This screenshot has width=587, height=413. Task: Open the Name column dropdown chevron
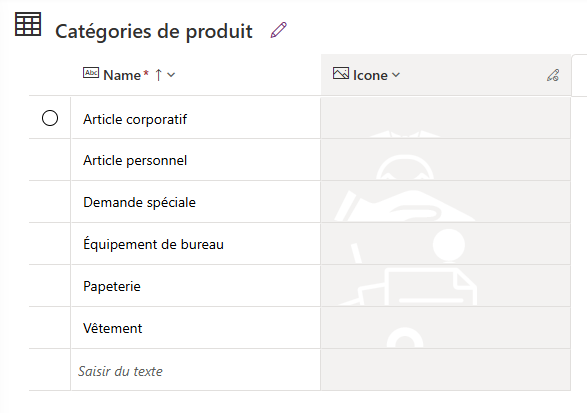pyautogui.click(x=171, y=75)
